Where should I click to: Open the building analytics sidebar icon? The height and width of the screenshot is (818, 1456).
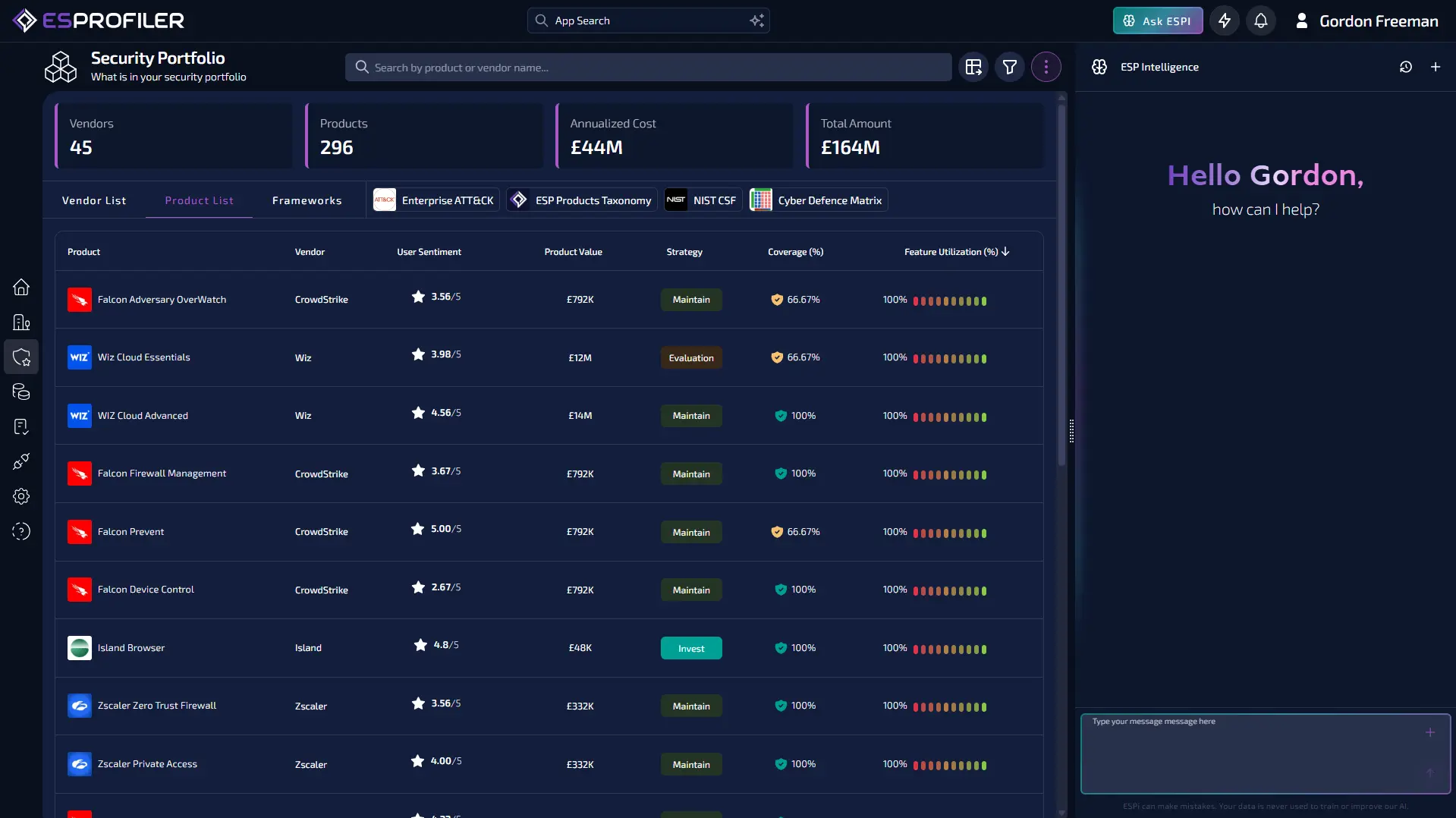point(21,322)
